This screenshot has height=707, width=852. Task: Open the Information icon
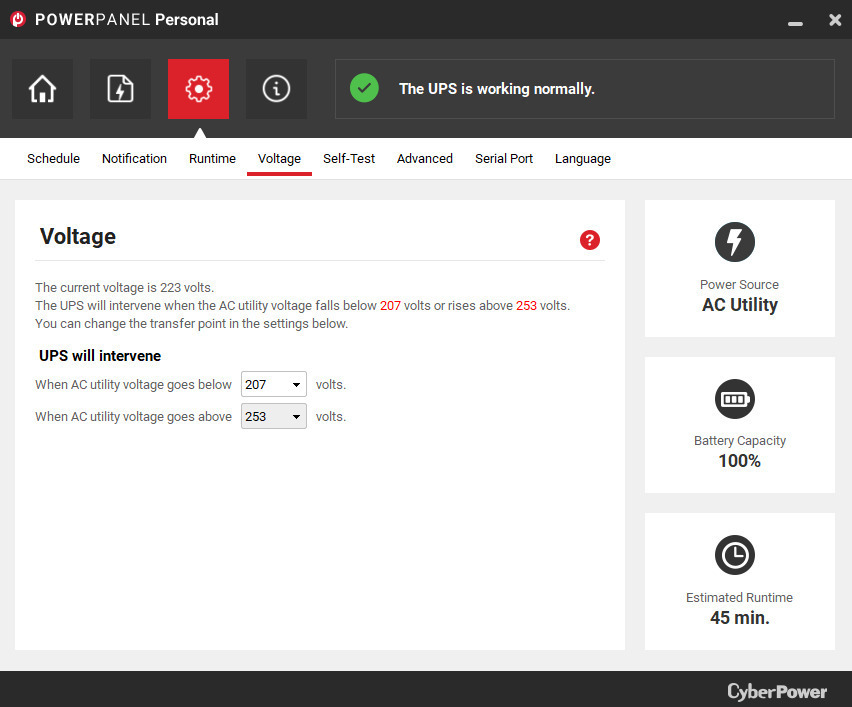click(276, 89)
